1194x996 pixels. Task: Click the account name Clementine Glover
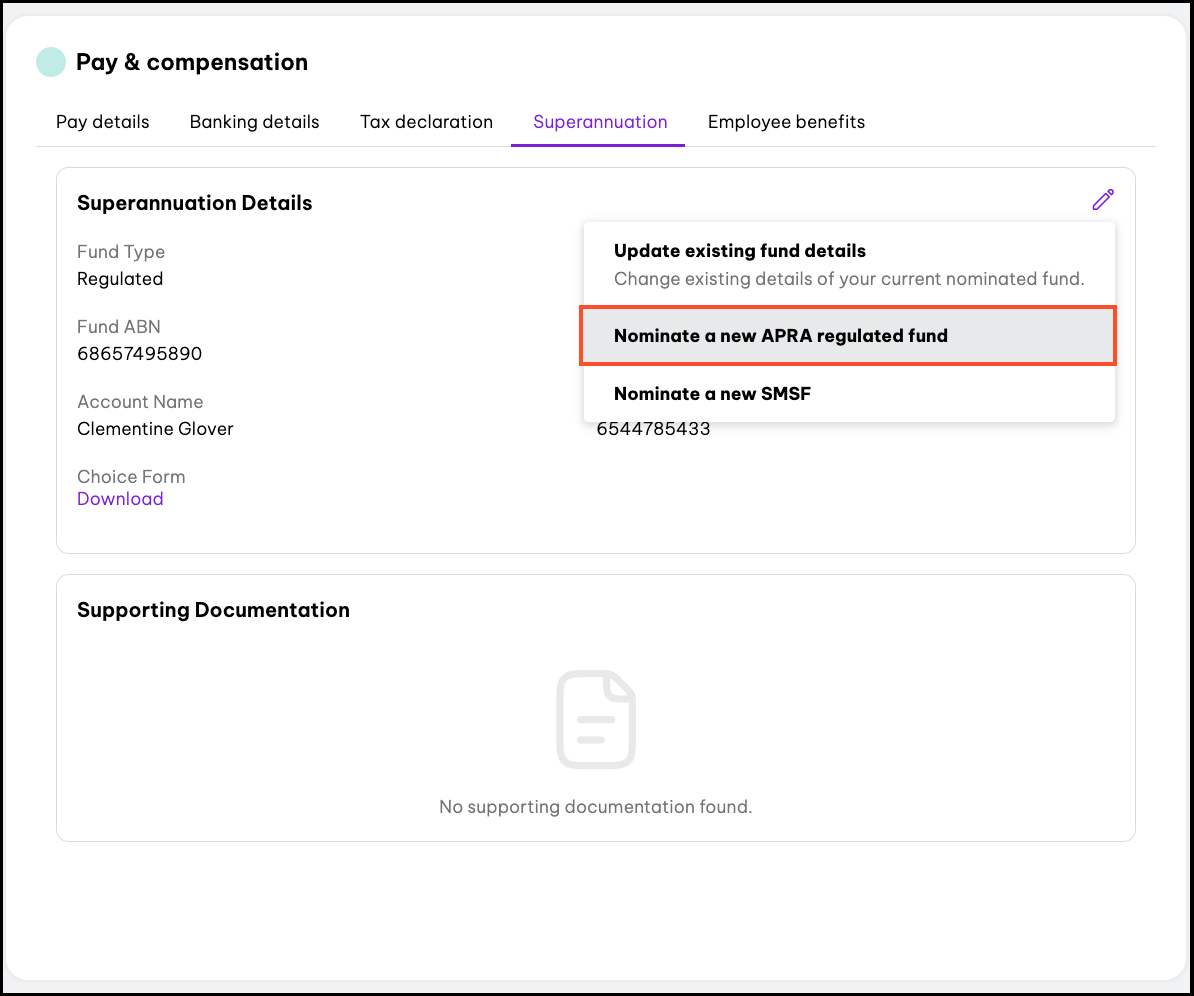point(155,429)
